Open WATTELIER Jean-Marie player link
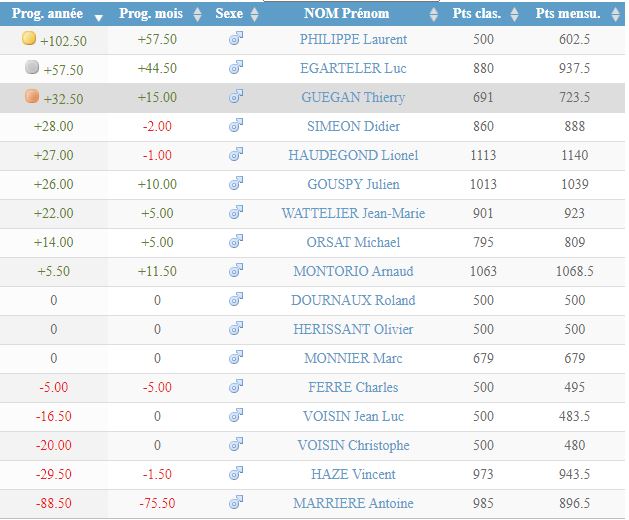This screenshot has height=520, width=629. (353, 213)
